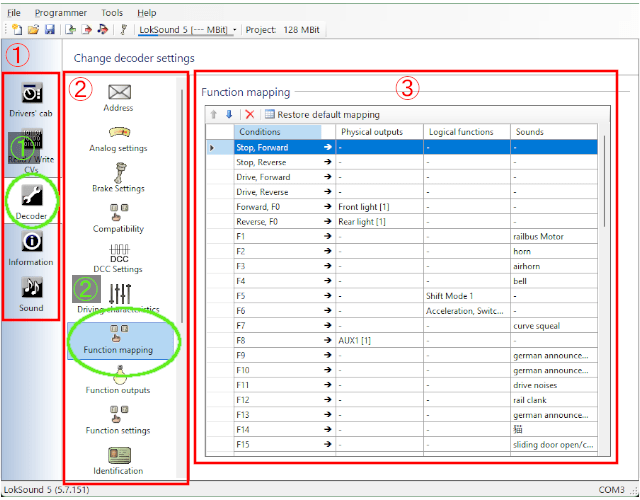Click the red X delete mapping icon
This screenshot has width=640, height=500.
[x=250, y=114]
